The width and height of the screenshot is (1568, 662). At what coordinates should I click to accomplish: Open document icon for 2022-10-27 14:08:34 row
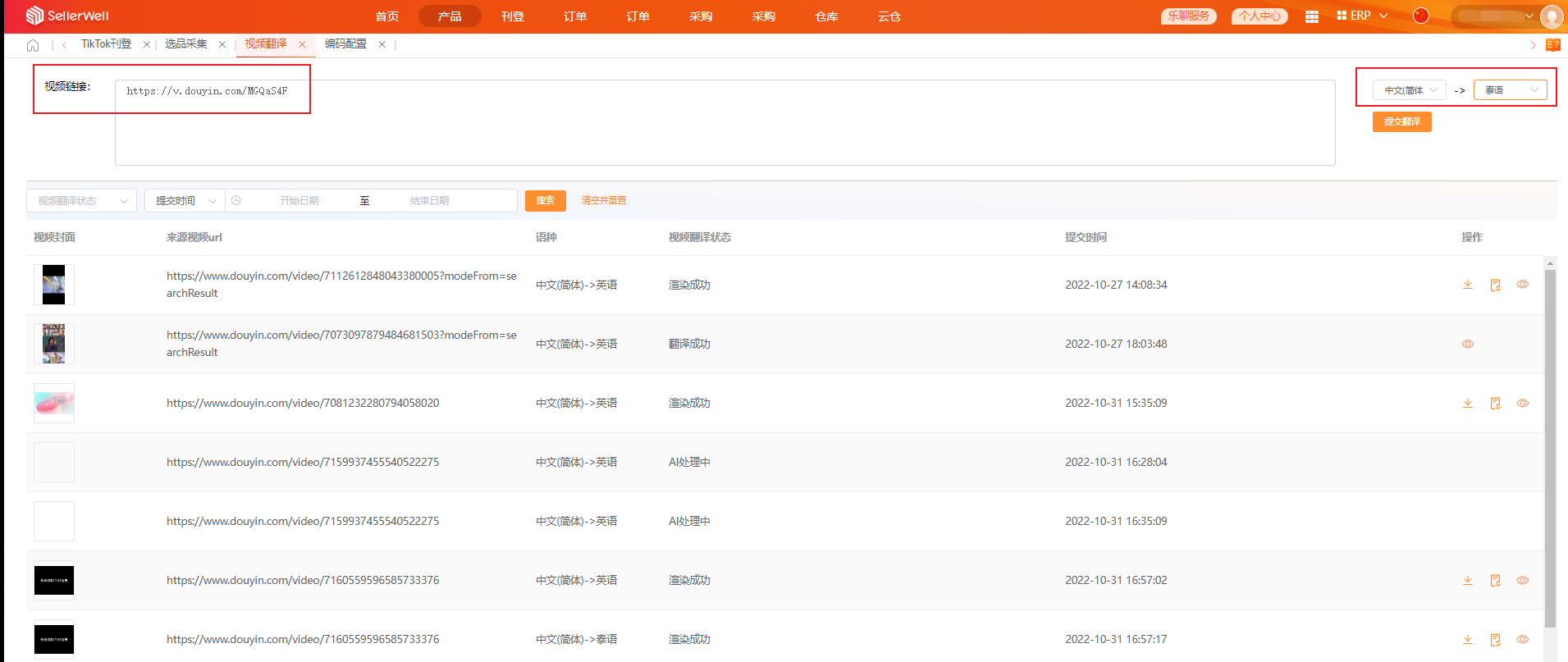point(1496,285)
